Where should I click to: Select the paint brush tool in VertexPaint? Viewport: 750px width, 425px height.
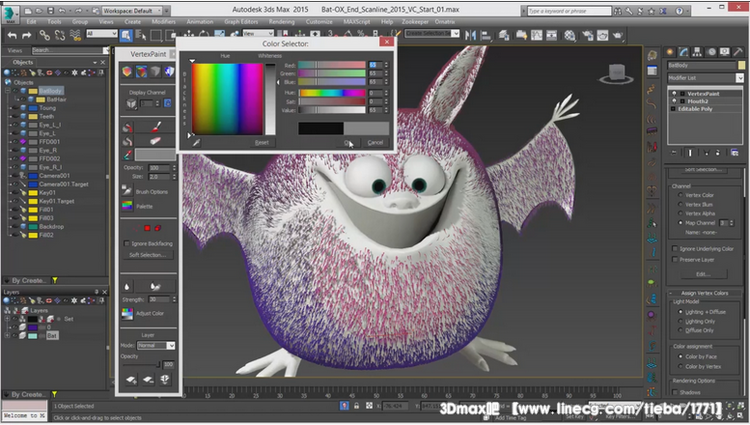(156, 127)
